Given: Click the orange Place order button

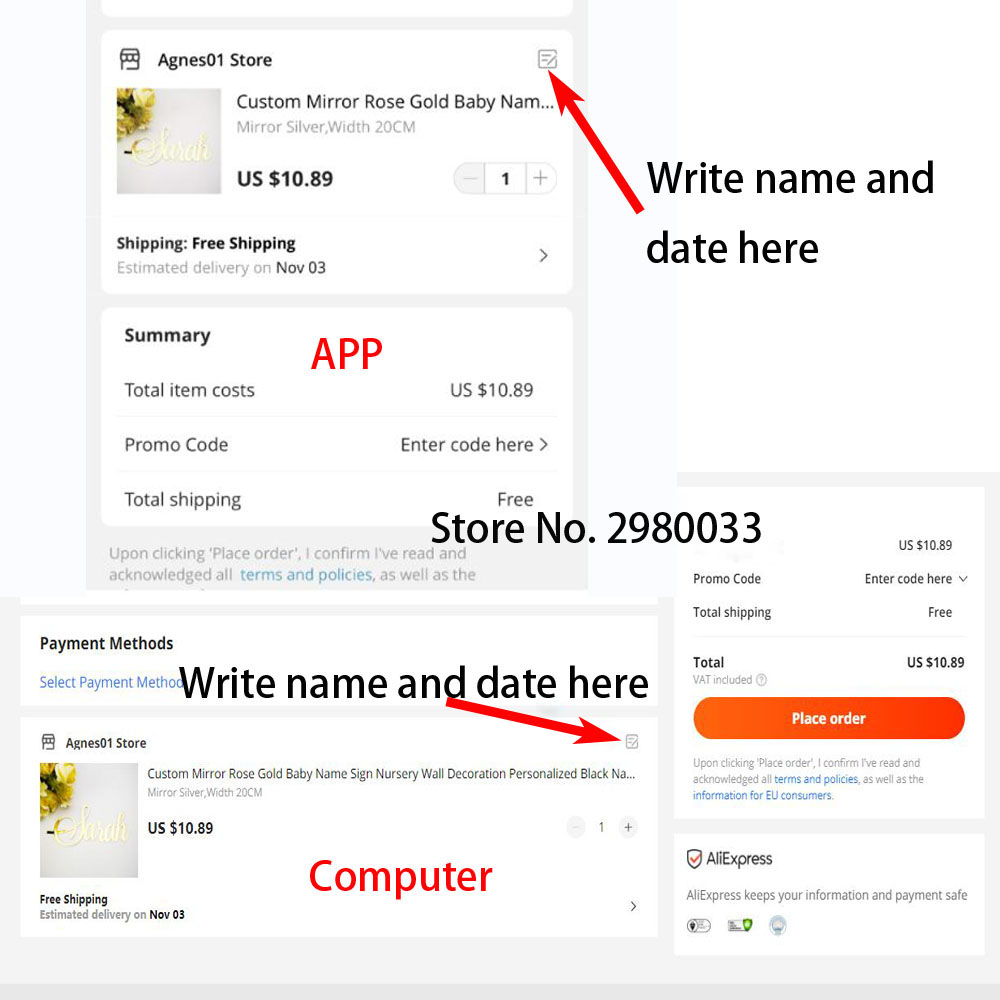Looking at the screenshot, I should (x=828, y=718).
